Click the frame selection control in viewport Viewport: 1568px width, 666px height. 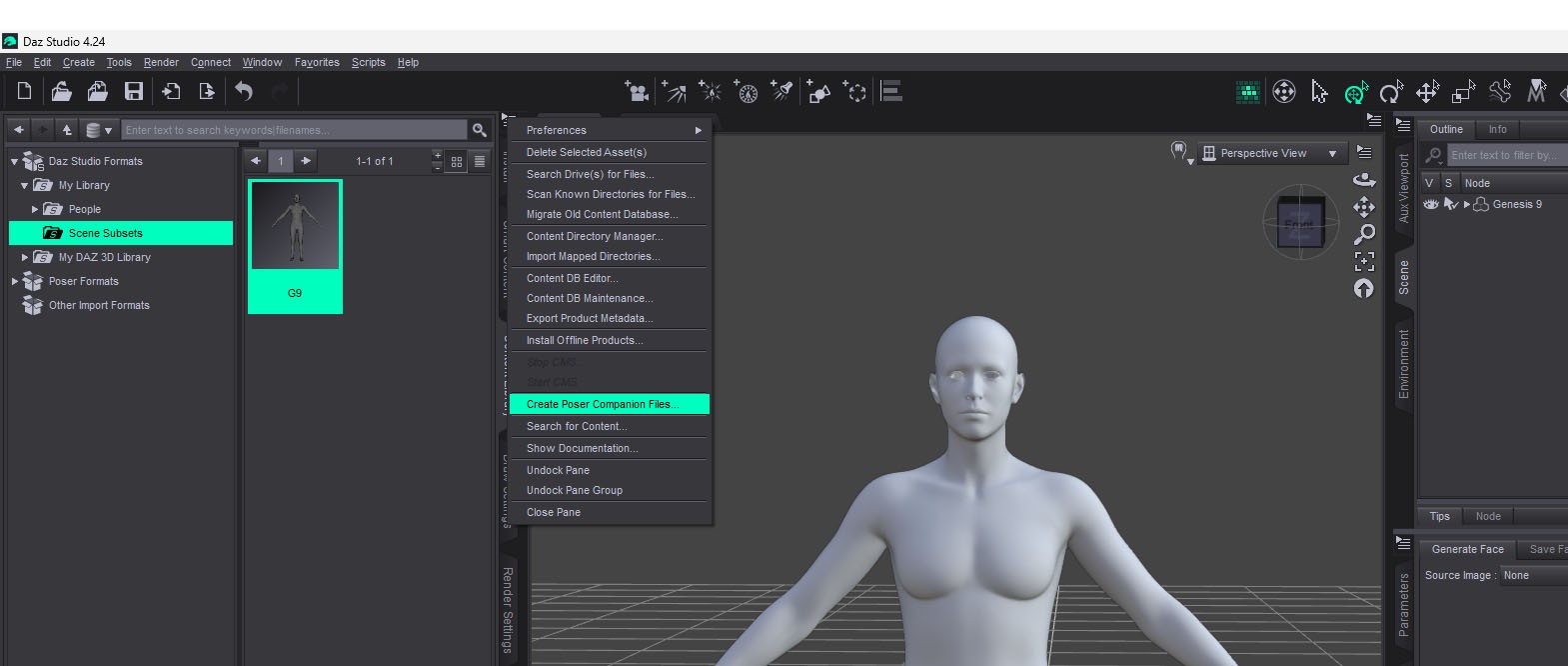pyautogui.click(x=1364, y=261)
